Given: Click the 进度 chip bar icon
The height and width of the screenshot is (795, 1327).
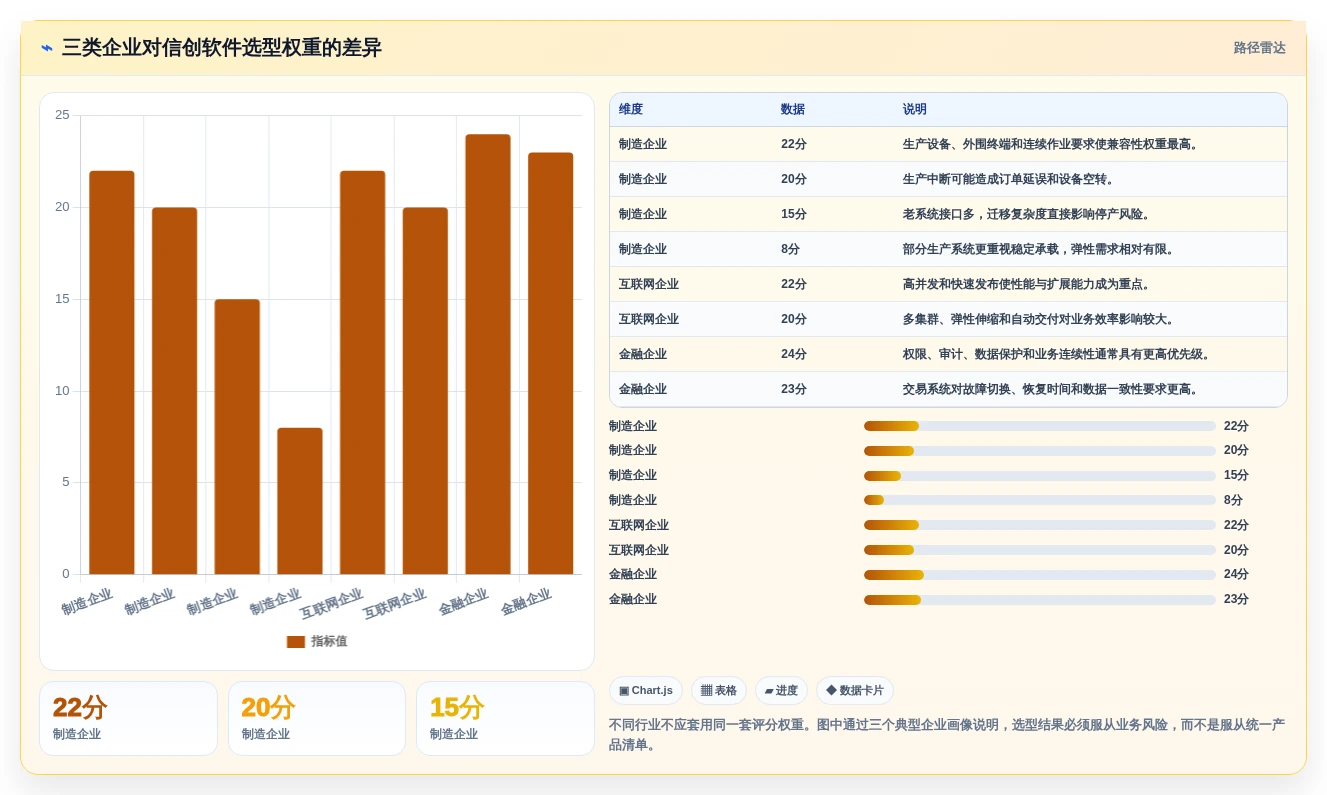Looking at the screenshot, I should (769, 691).
